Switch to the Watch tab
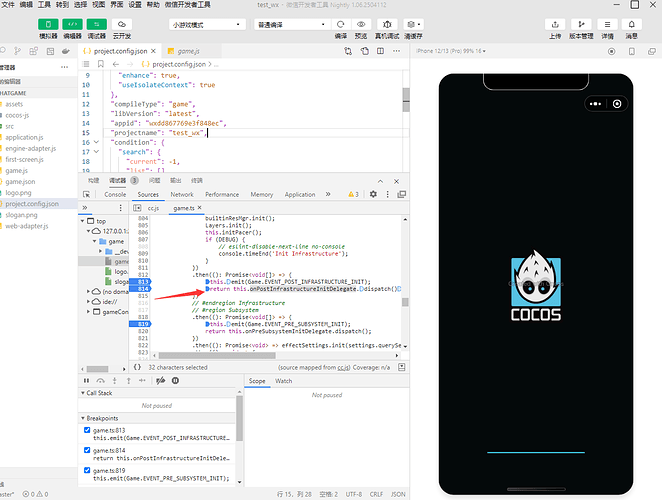Viewport: 662px width, 500px height. tap(284, 381)
